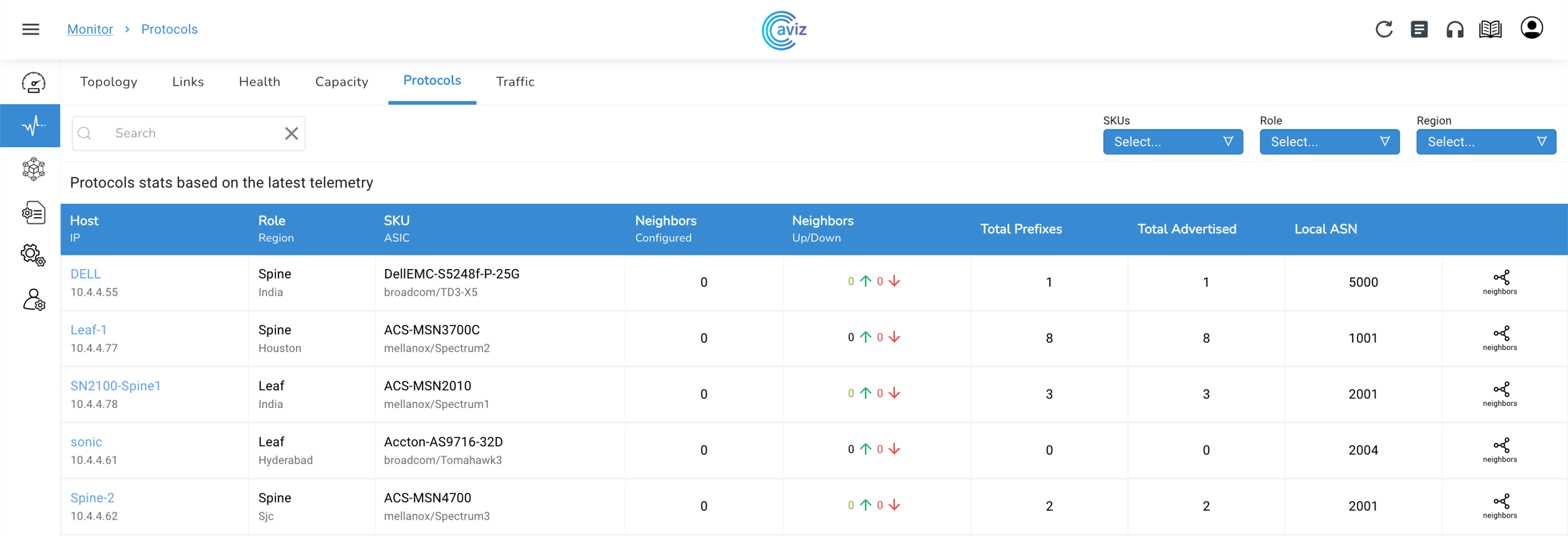The width and height of the screenshot is (1568, 536).
Task: Show neighbors for Spine-2 host
Action: point(1500,506)
